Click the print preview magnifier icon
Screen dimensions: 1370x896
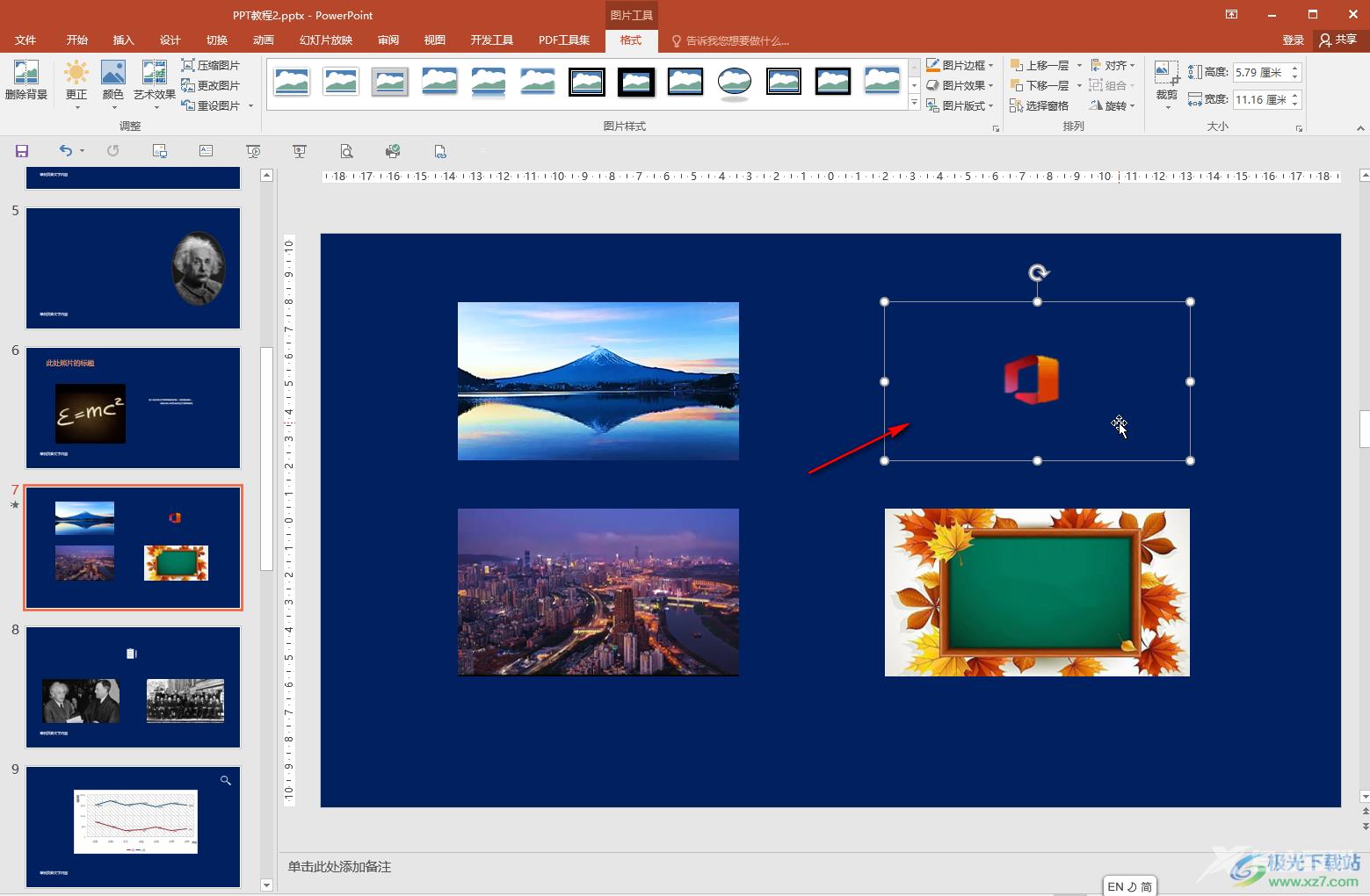pos(346,151)
